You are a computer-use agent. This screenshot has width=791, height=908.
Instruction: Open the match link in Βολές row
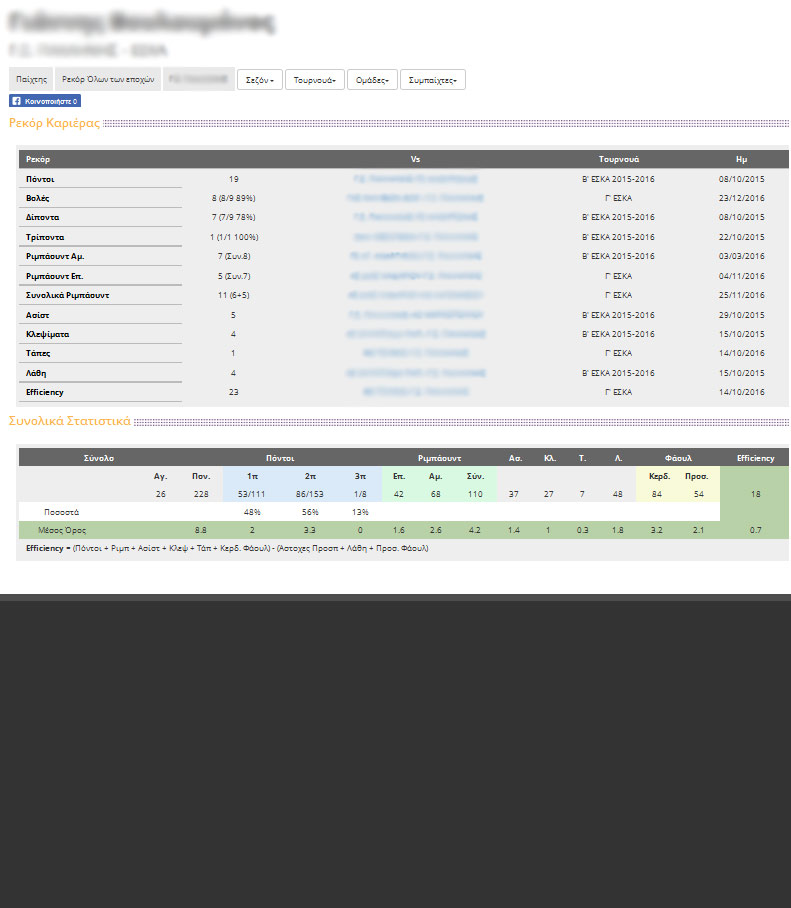pos(415,198)
